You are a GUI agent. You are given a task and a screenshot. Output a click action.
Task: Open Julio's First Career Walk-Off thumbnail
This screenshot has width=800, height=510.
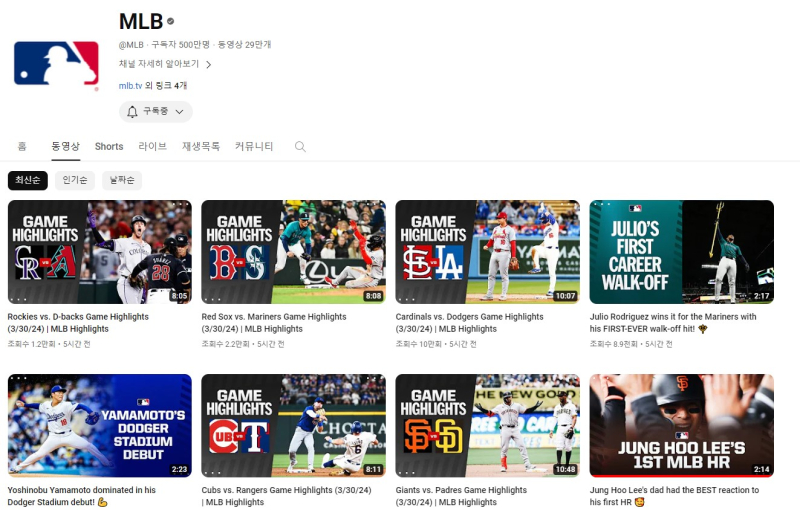coord(682,252)
